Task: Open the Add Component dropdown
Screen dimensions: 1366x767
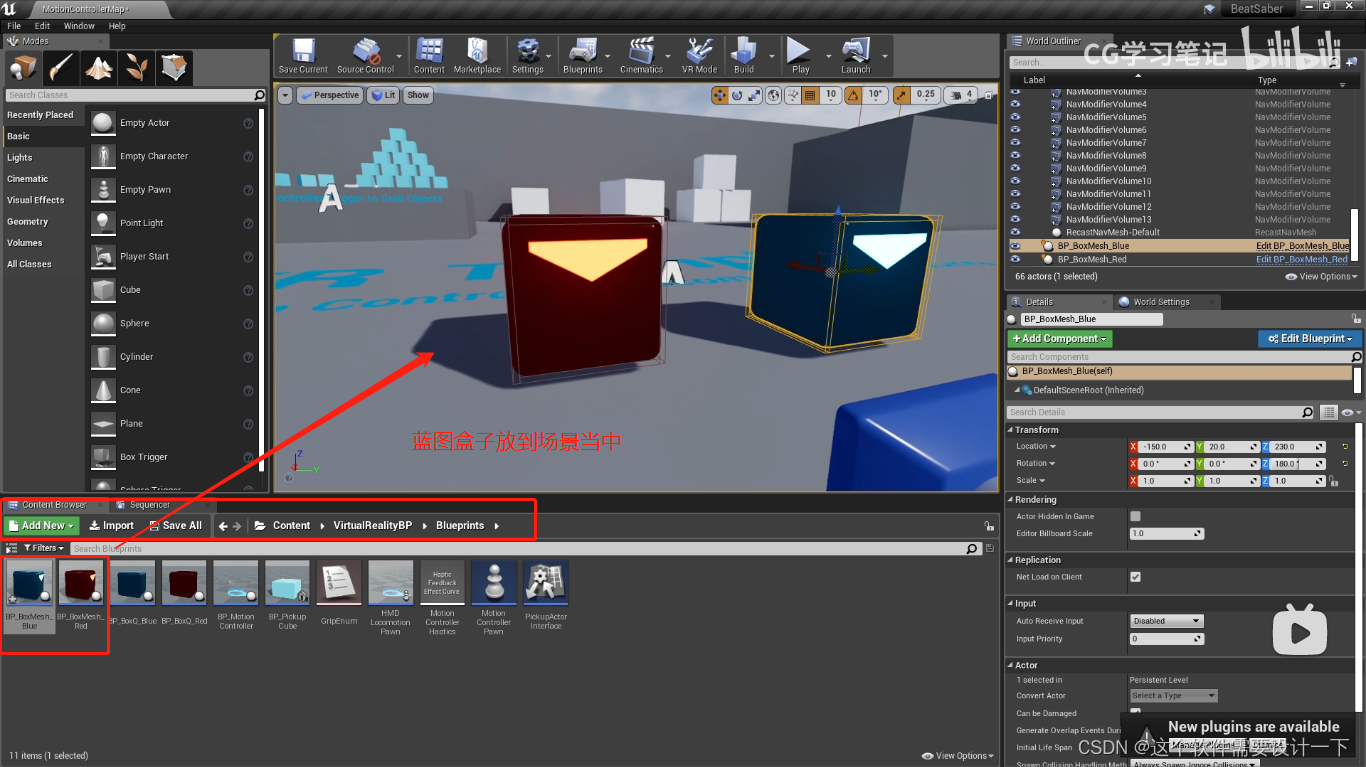Action: pos(1060,339)
